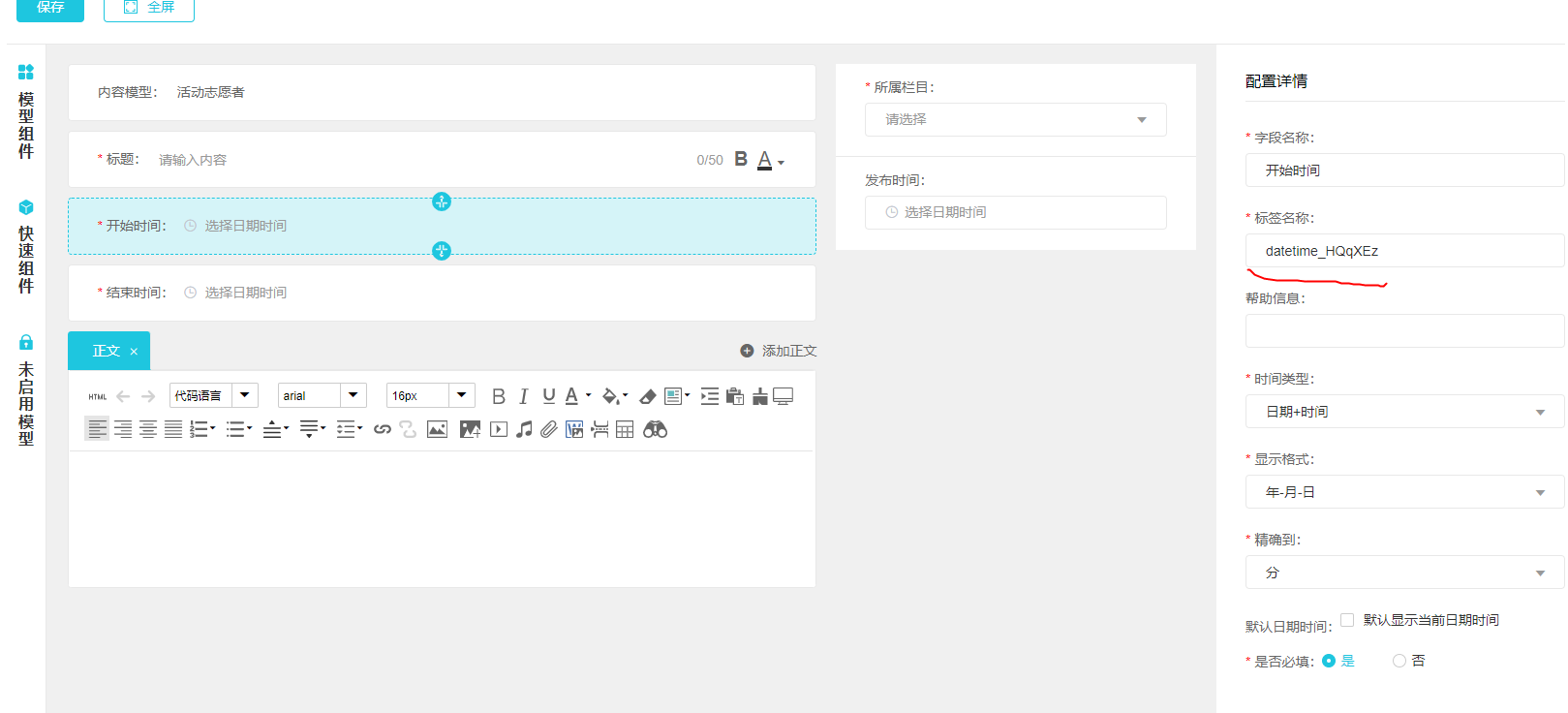Click the 帮助信息 input field
The width and height of the screenshot is (1568, 713).
tap(1404, 331)
